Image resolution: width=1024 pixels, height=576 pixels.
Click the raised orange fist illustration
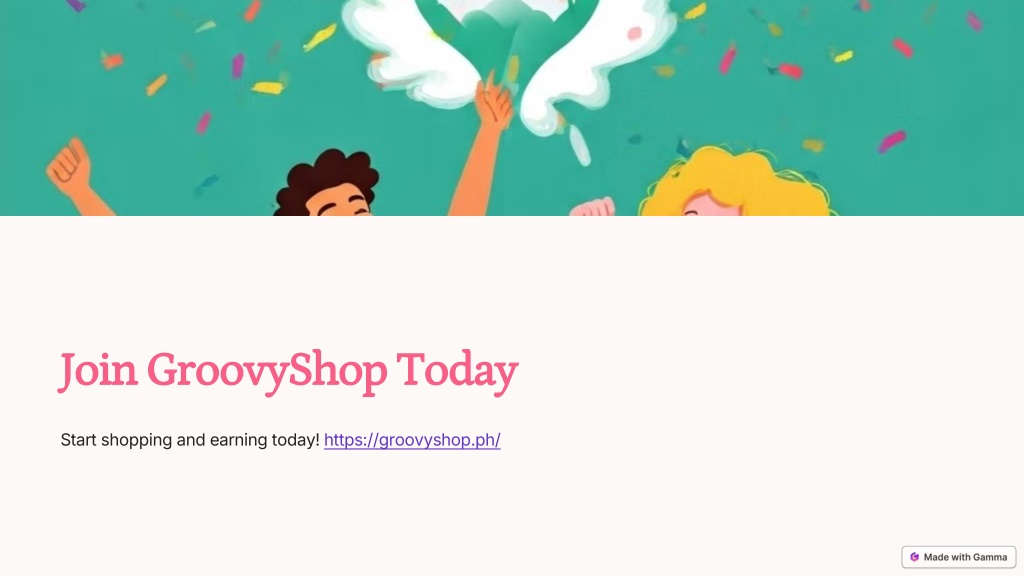(x=70, y=167)
